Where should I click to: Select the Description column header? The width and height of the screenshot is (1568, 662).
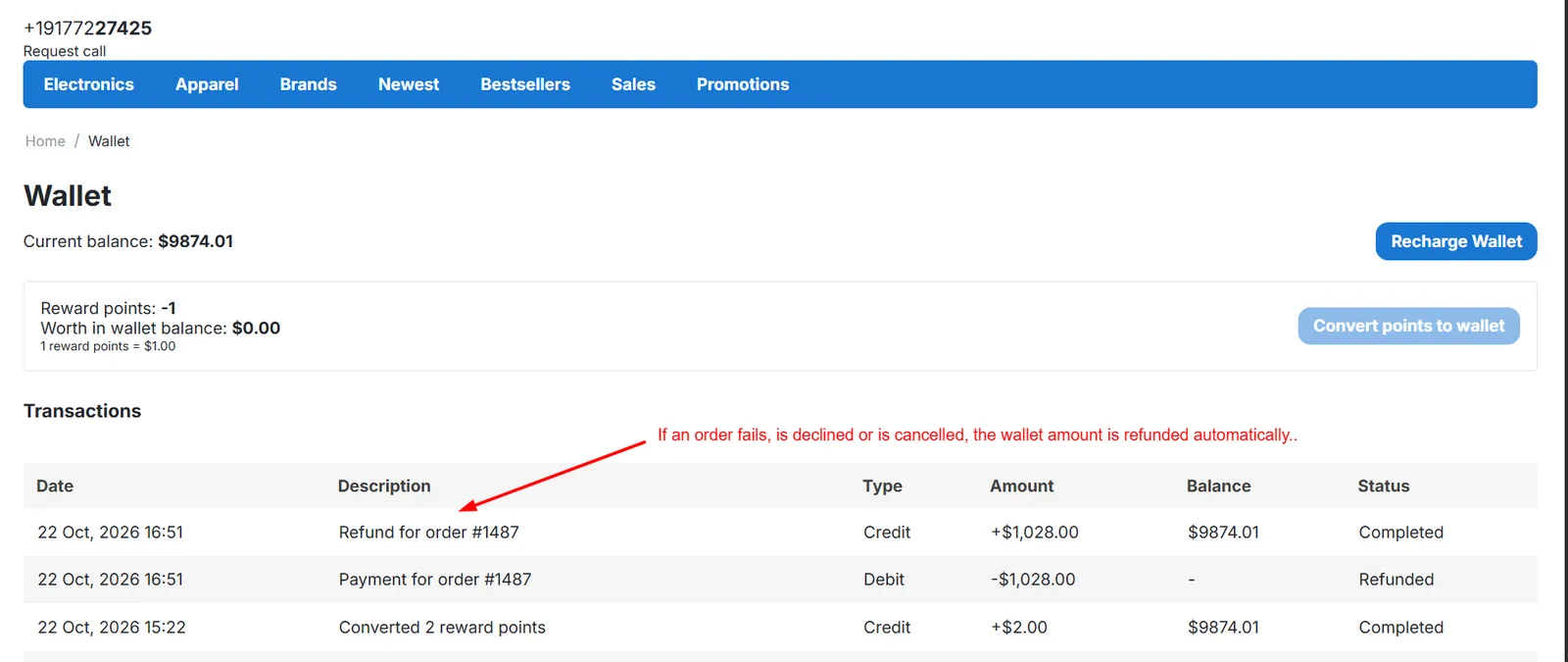384,485
